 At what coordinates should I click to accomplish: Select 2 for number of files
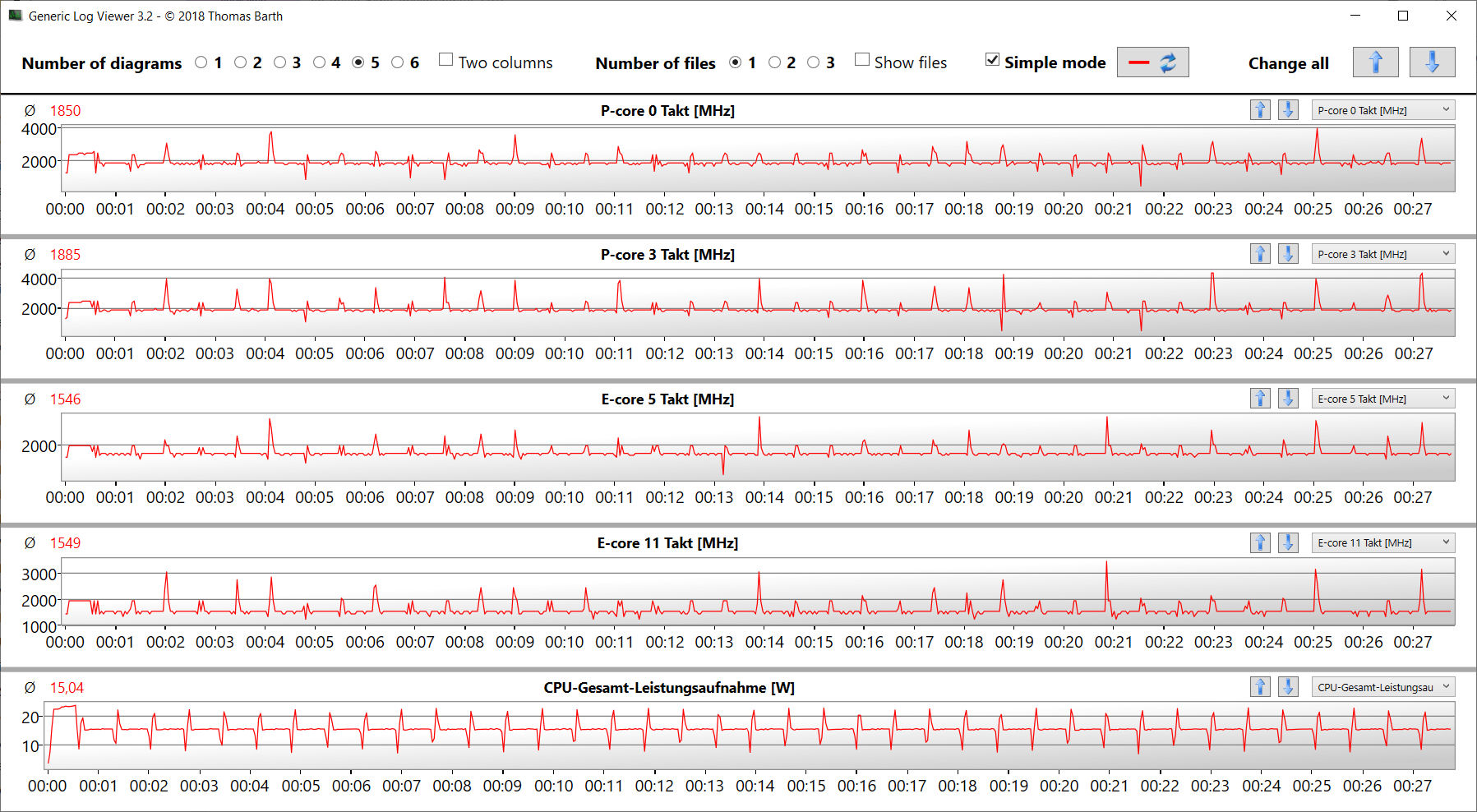click(774, 62)
